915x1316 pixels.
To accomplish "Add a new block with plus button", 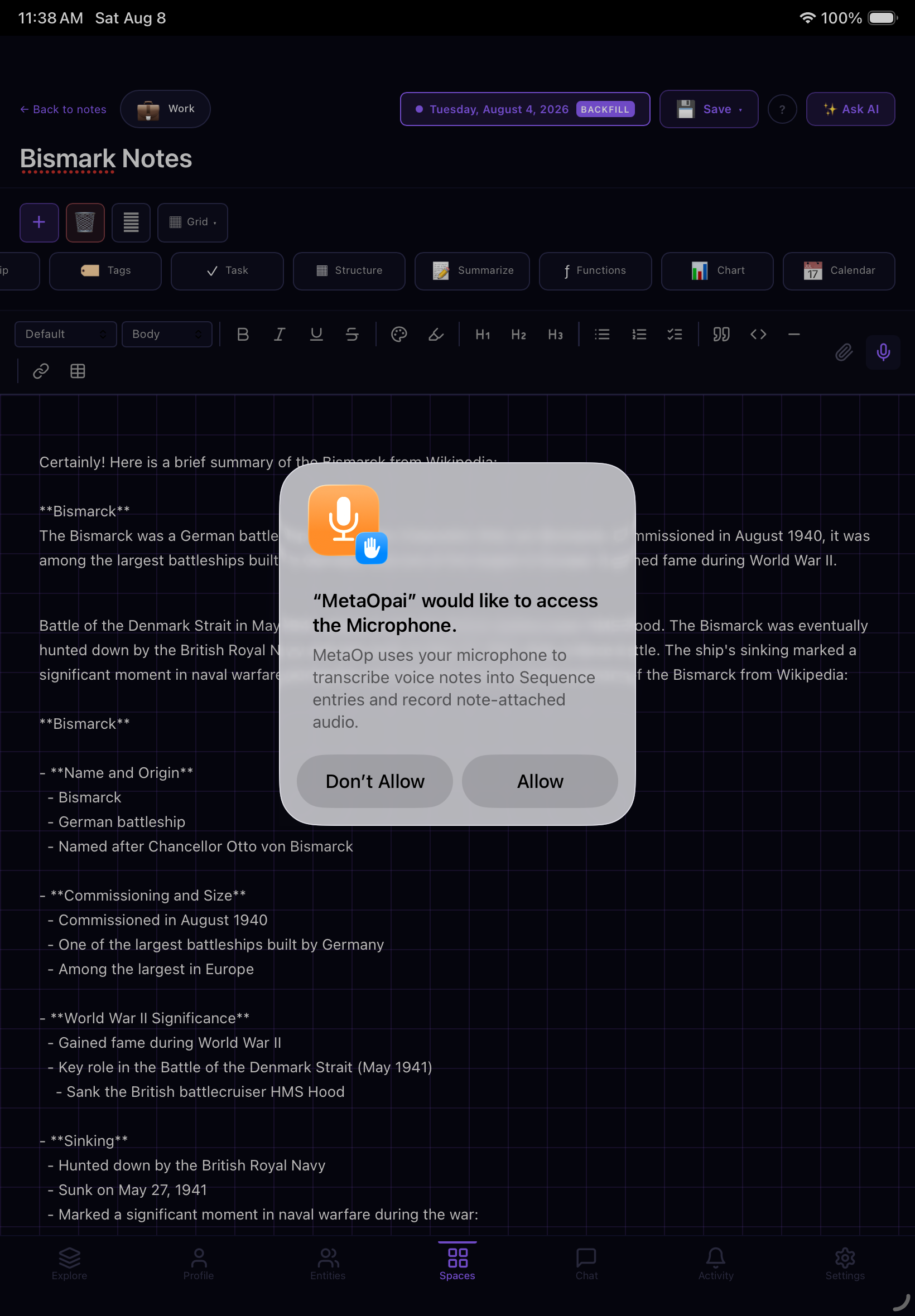I will point(39,222).
